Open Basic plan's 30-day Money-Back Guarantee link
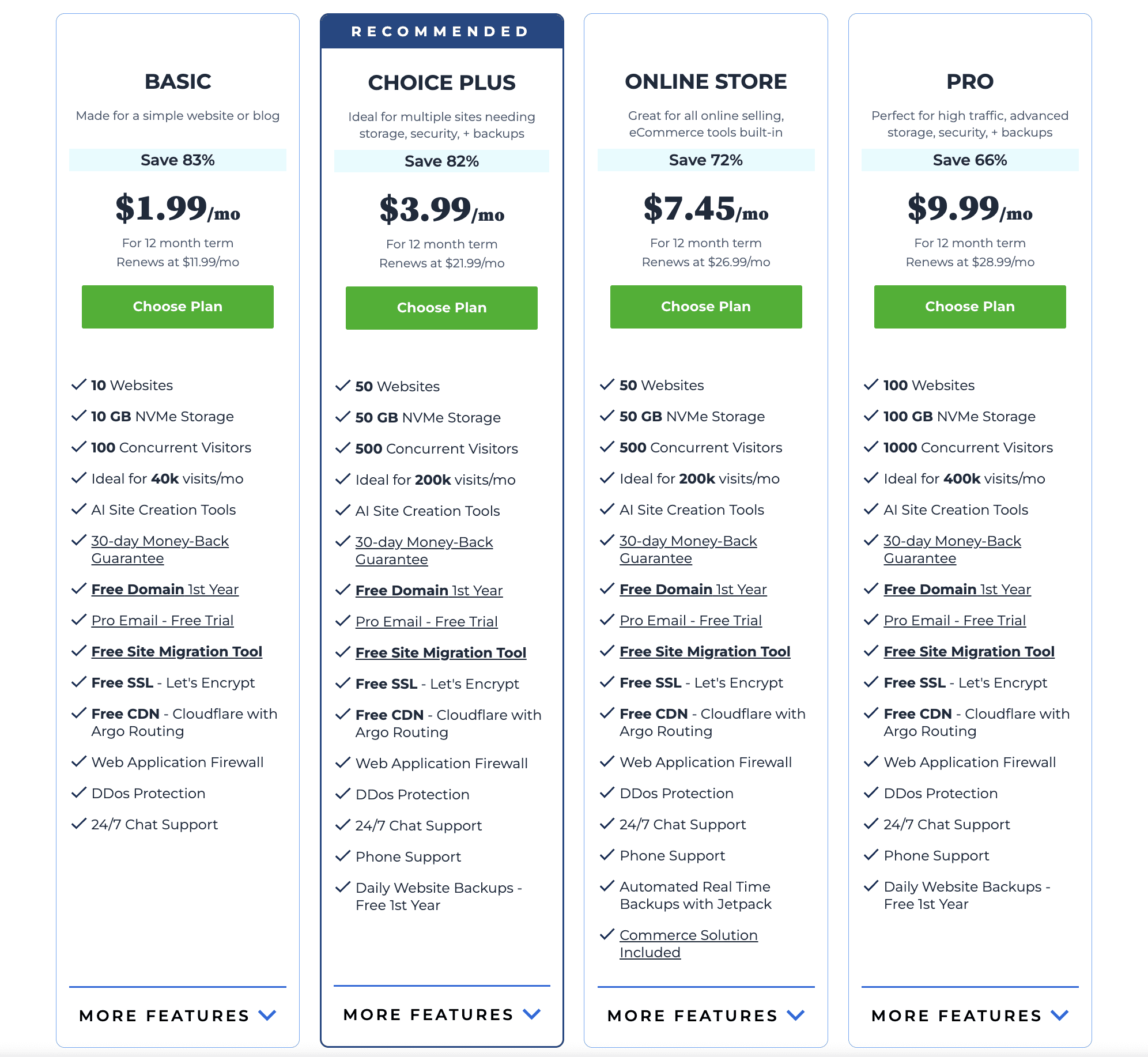Image resolution: width=1148 pixels, height=1057 pixels. click(x=160, y=549)
